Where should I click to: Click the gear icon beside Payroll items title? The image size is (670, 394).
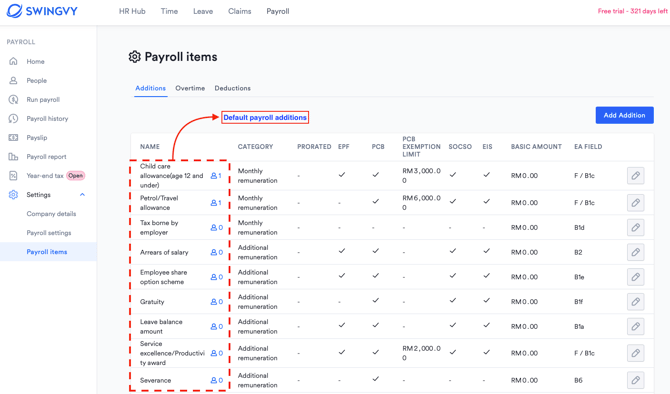pyautogui.click(x=135, y=57)
